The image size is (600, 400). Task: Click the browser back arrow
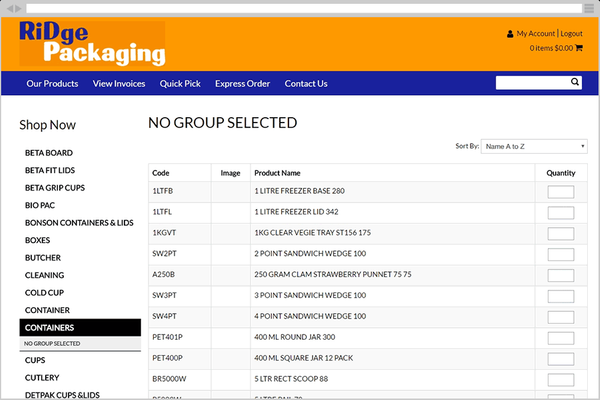click(10, 8)
